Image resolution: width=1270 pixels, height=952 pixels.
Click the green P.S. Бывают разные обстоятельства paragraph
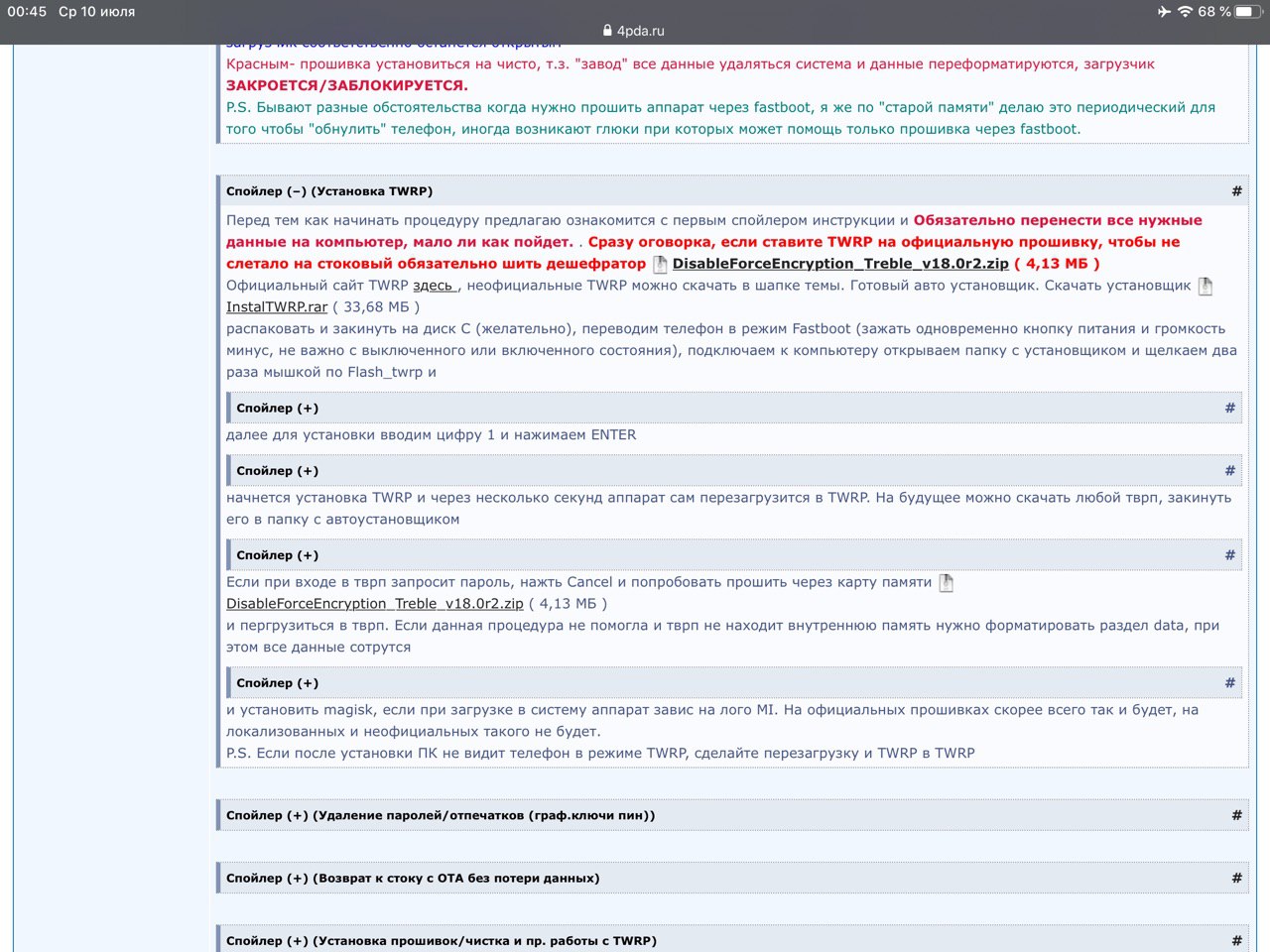720,118
